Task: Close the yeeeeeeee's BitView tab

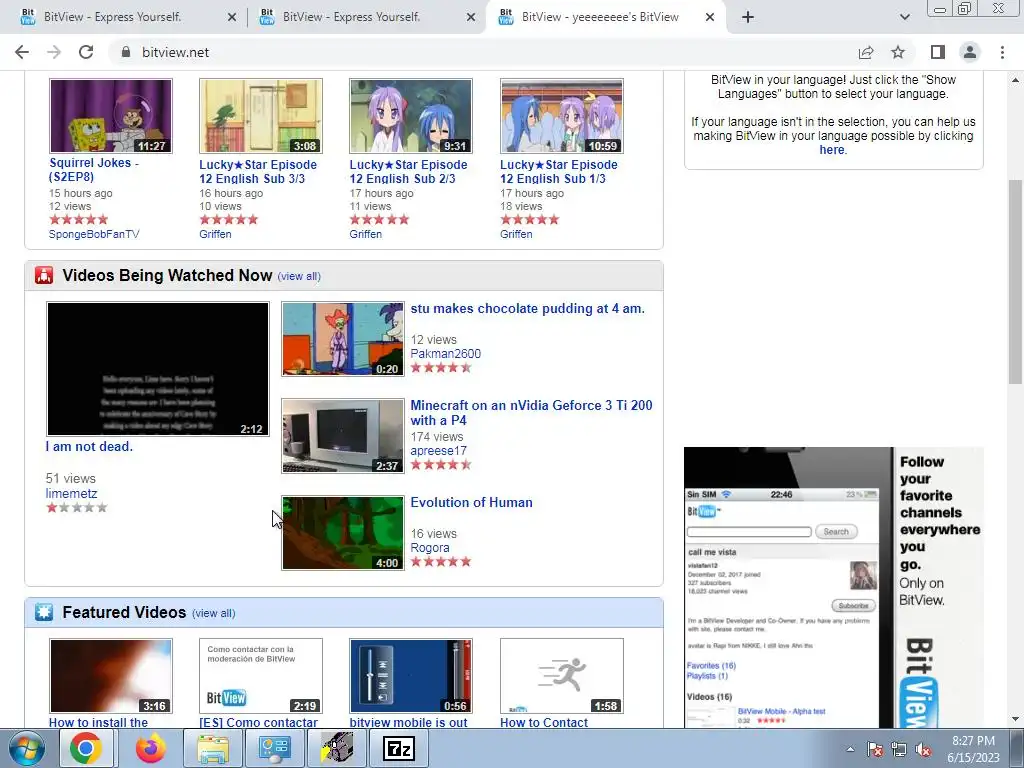Action: tap(710, 18)
